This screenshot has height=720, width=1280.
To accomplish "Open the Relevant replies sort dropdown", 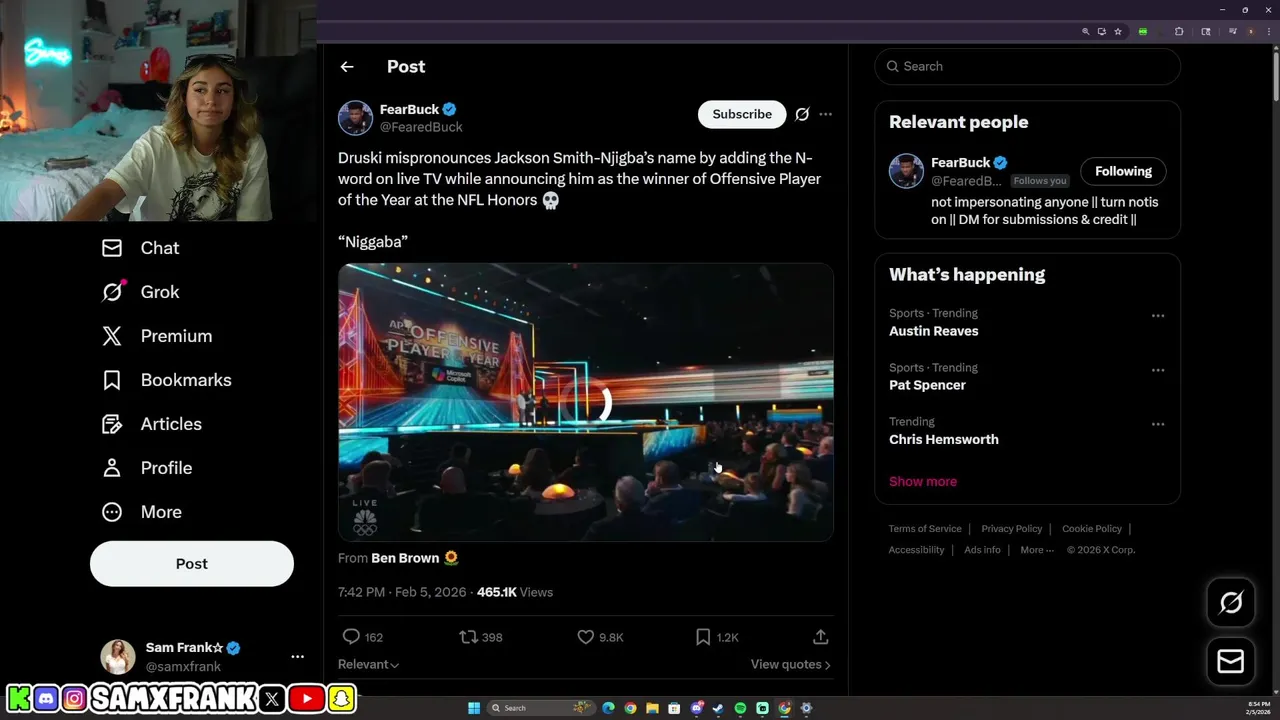I will (x=368, y=664).
